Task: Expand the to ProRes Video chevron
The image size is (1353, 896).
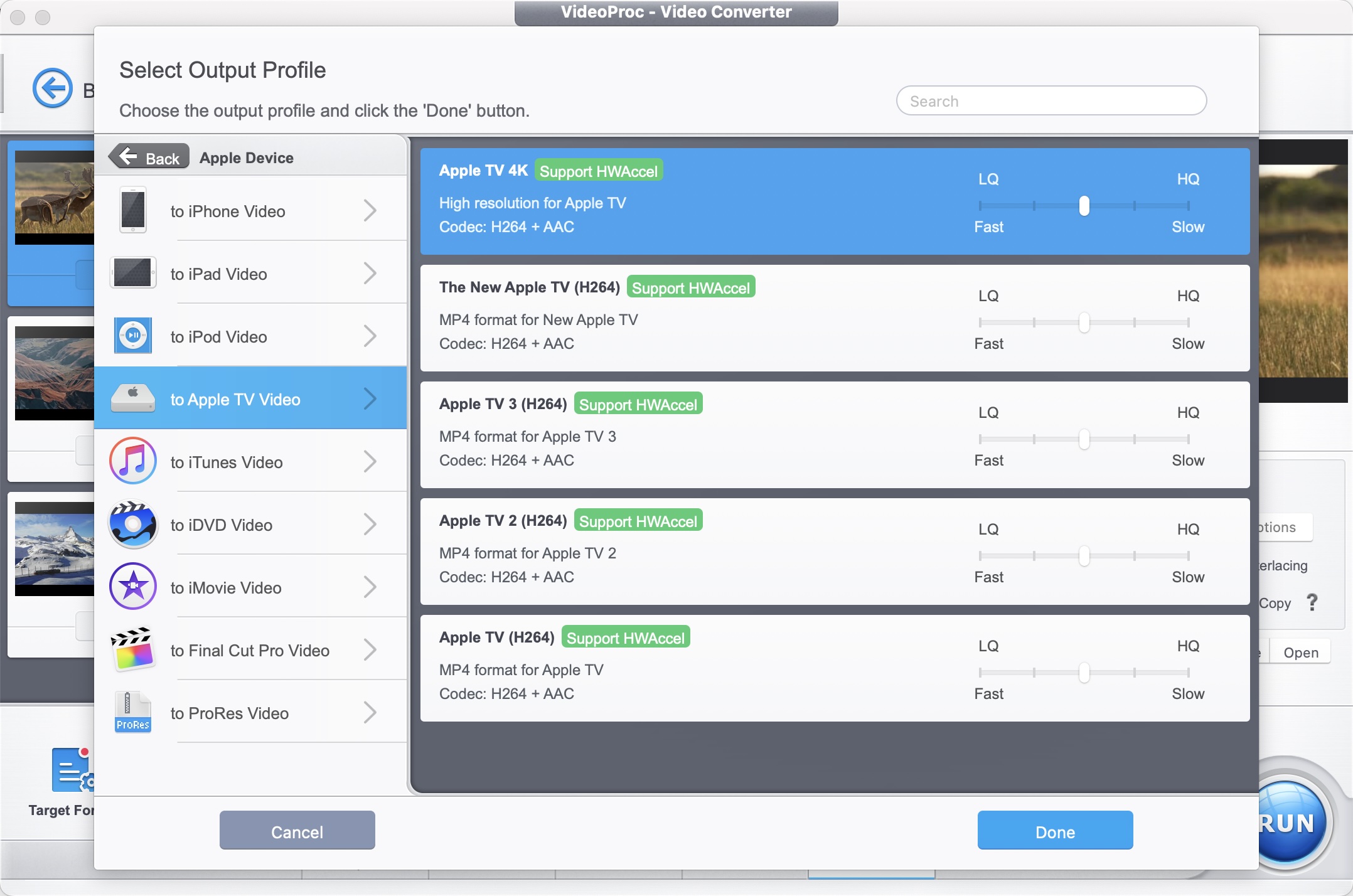Action: (x=370, y=713)
